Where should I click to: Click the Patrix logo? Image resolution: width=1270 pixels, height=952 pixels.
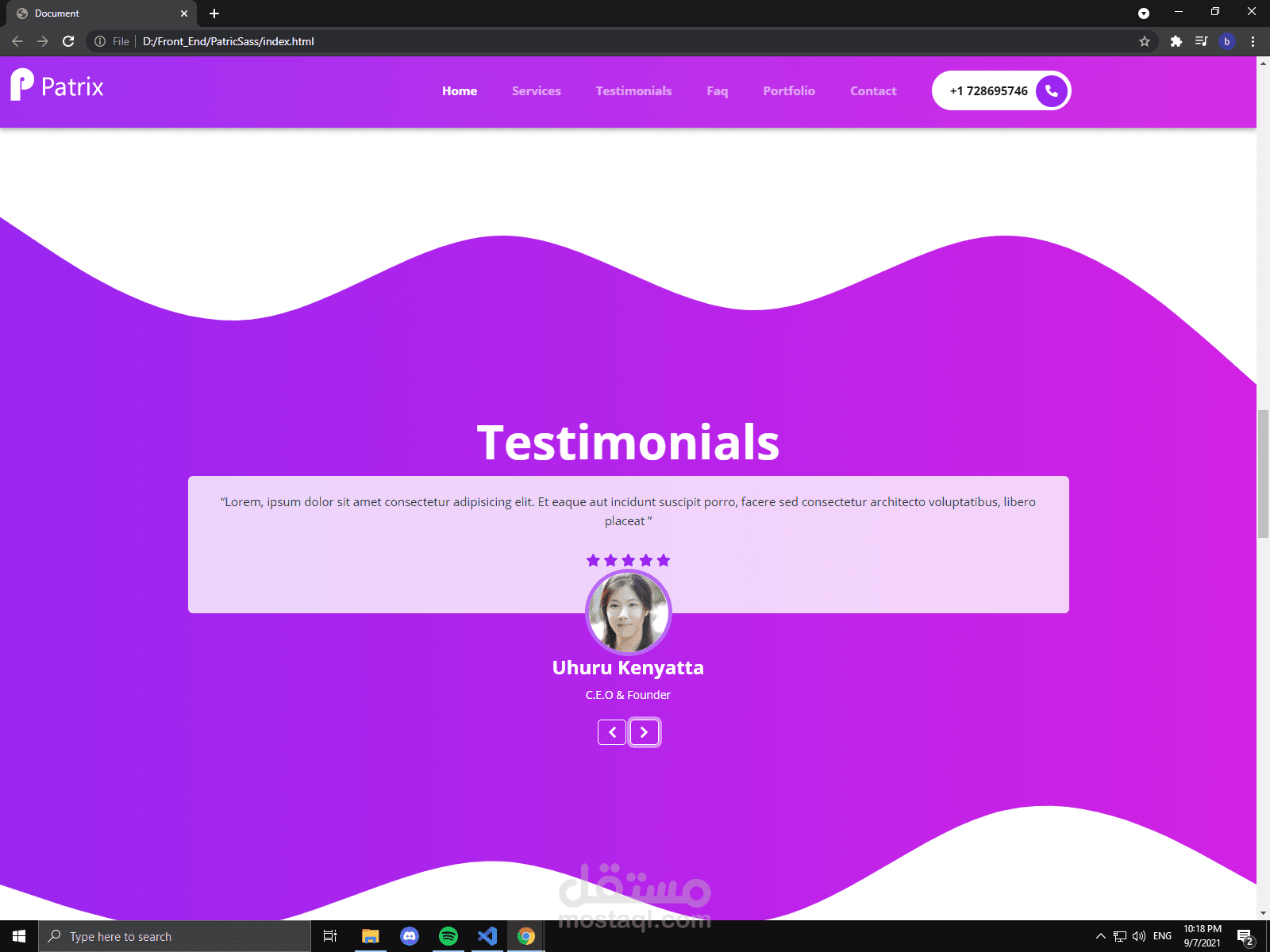click(57, 85)
